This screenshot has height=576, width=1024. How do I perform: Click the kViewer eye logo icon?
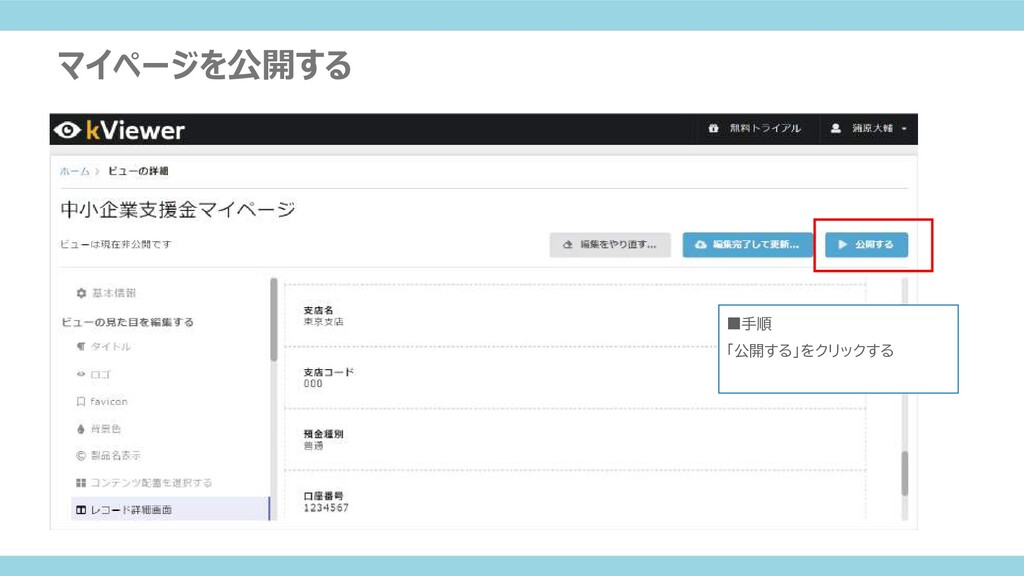[67, 130]
